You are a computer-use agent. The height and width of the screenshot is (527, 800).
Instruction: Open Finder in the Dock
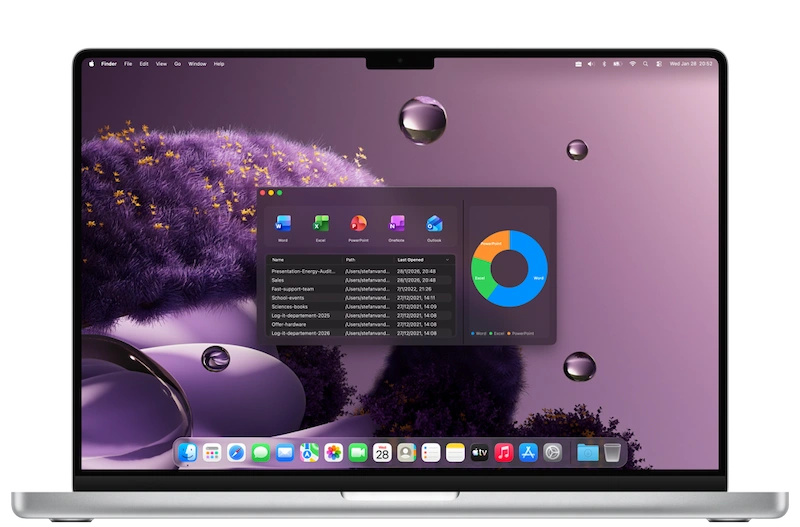point(188,453)
